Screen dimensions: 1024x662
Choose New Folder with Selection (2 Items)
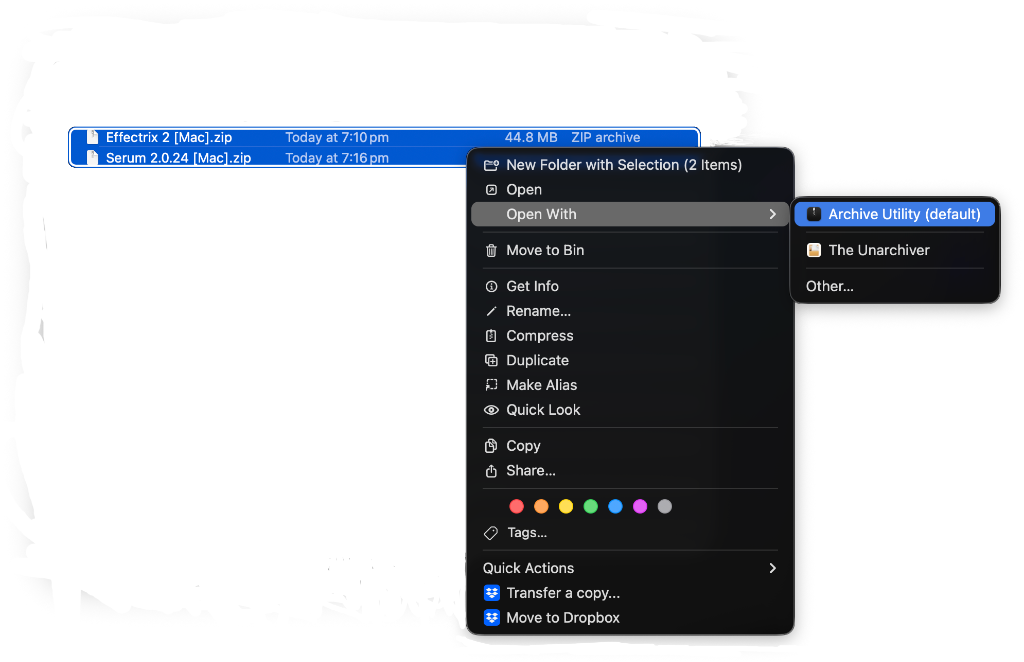click(x=630, y=165)
